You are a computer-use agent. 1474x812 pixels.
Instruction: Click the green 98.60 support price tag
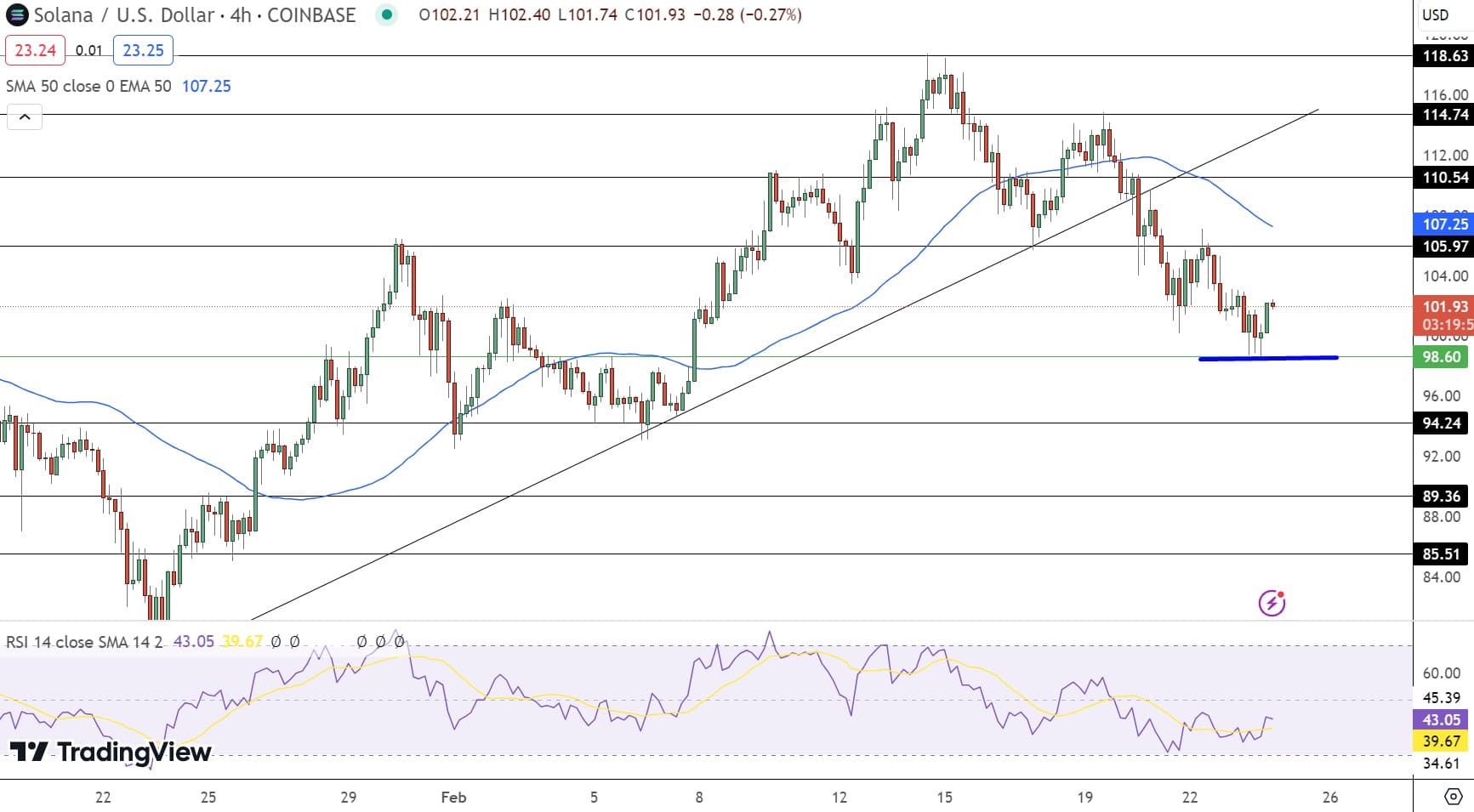[1442, 357]
